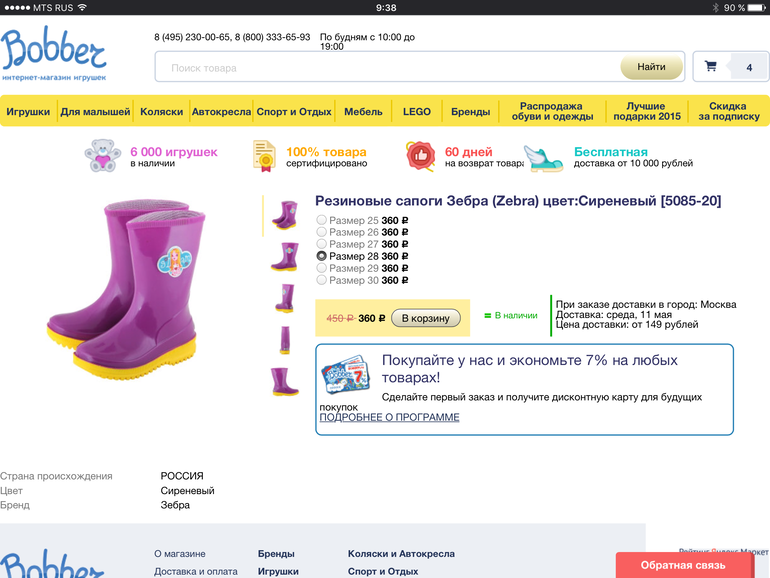The width and height of the screenshot is (770, 578).
Task: Click the thumbs-up 60 days return badge
Action: click(420, 156)
